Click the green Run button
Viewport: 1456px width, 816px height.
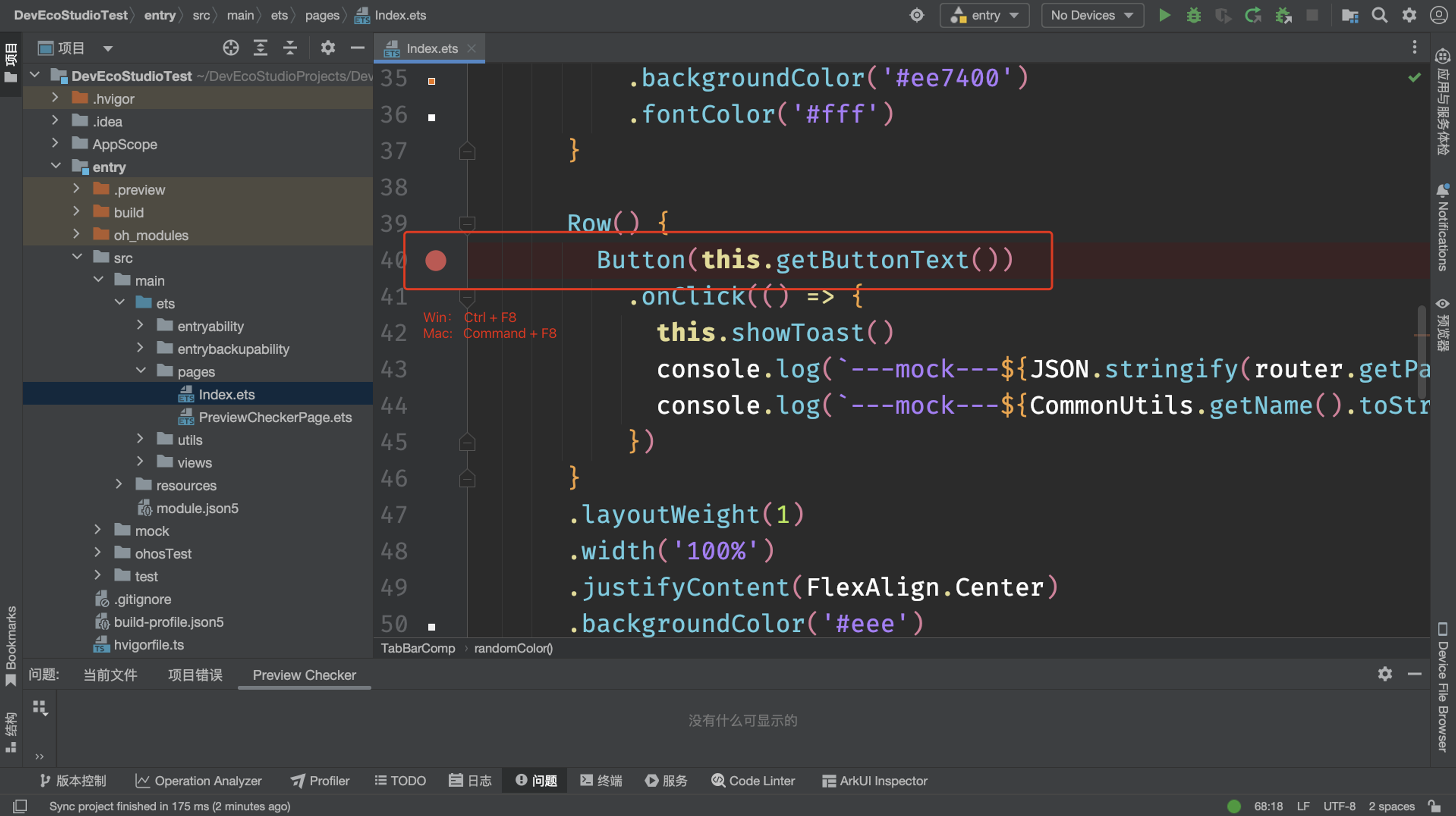pyautogui.click(x=1164, y=15)
